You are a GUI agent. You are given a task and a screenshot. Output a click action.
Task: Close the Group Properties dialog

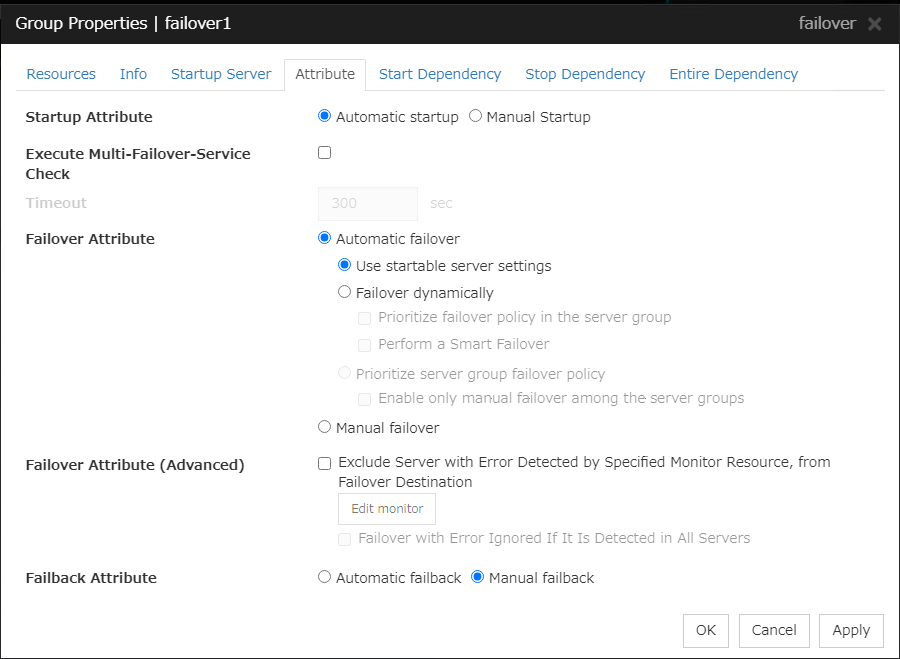pyautogui.click(x=875, y=24)
